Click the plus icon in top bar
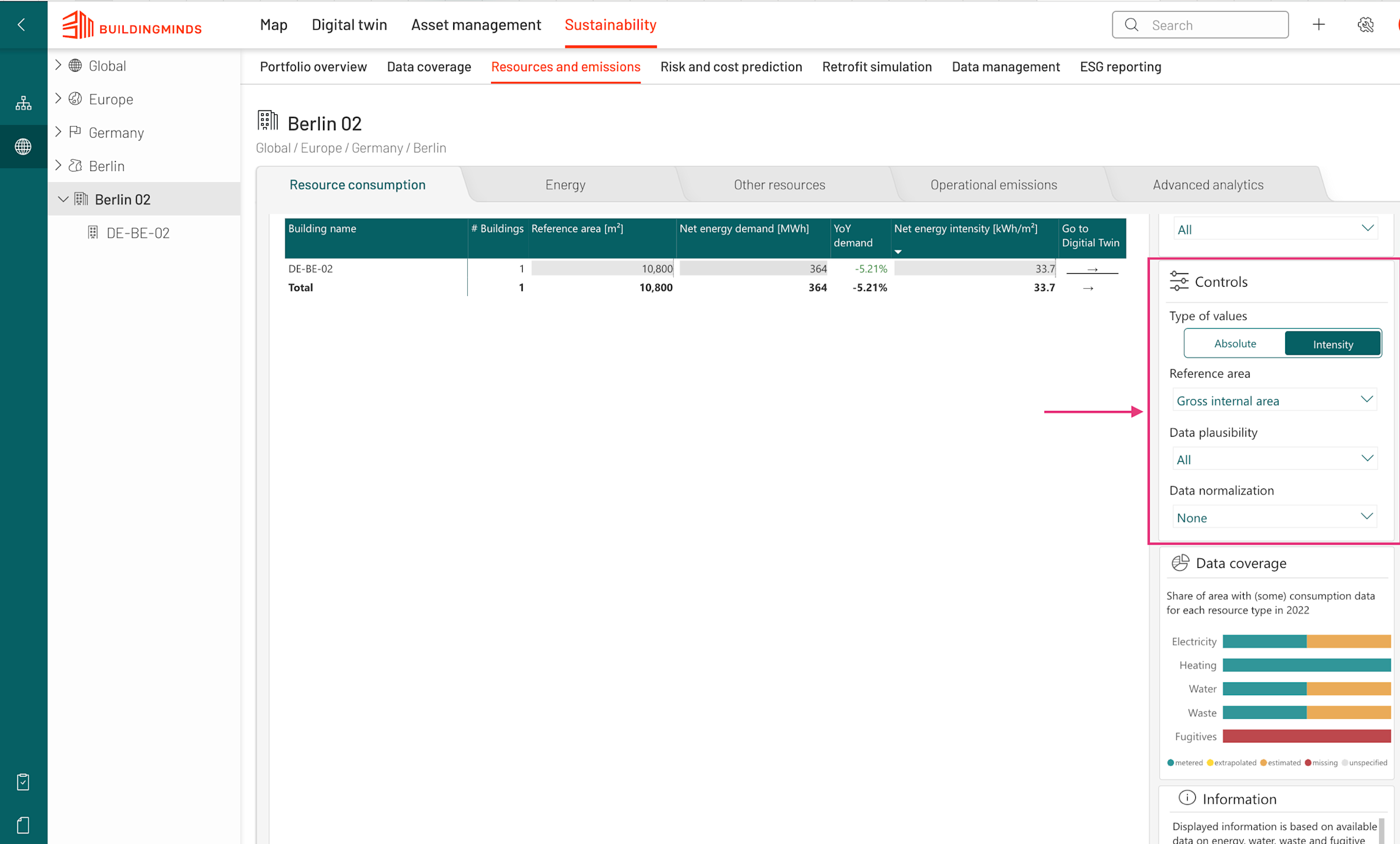Viewport: 1400px width, 844px height. [x=1318, y=25]
